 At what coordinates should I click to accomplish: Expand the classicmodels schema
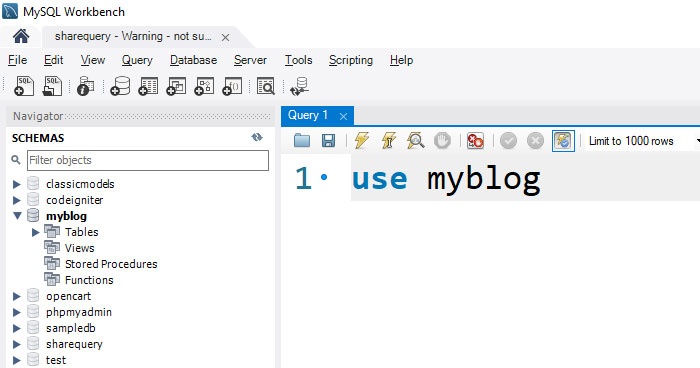pos(17,184)
